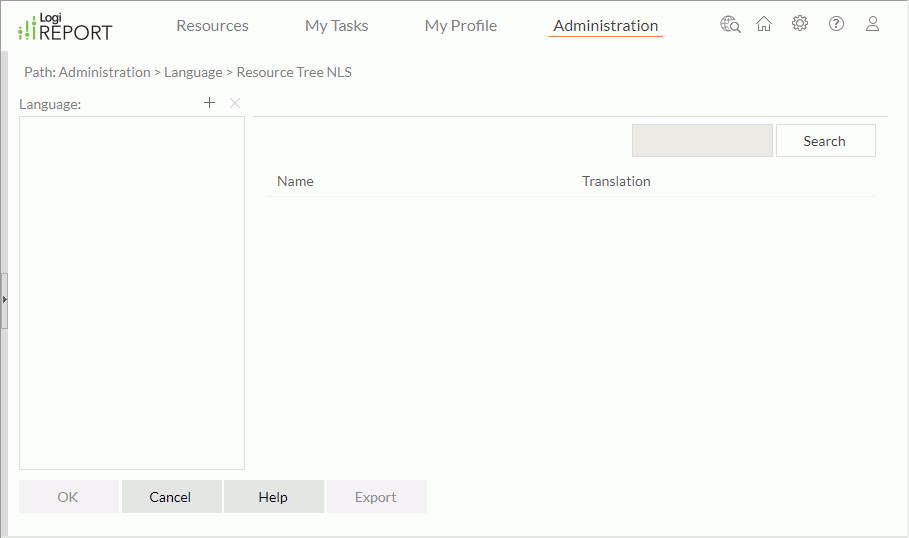Image resolution: width=909 pixels, height=538 pixels.
Task: Open settings with the gear icon
Action: tap(800, 24)
